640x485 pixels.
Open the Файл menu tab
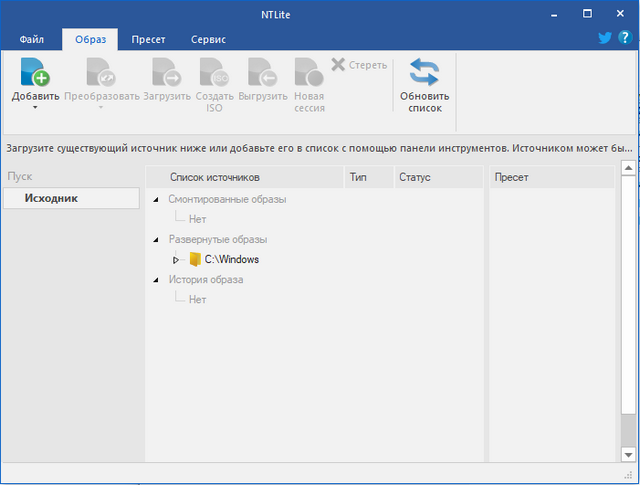click(32, 39)
